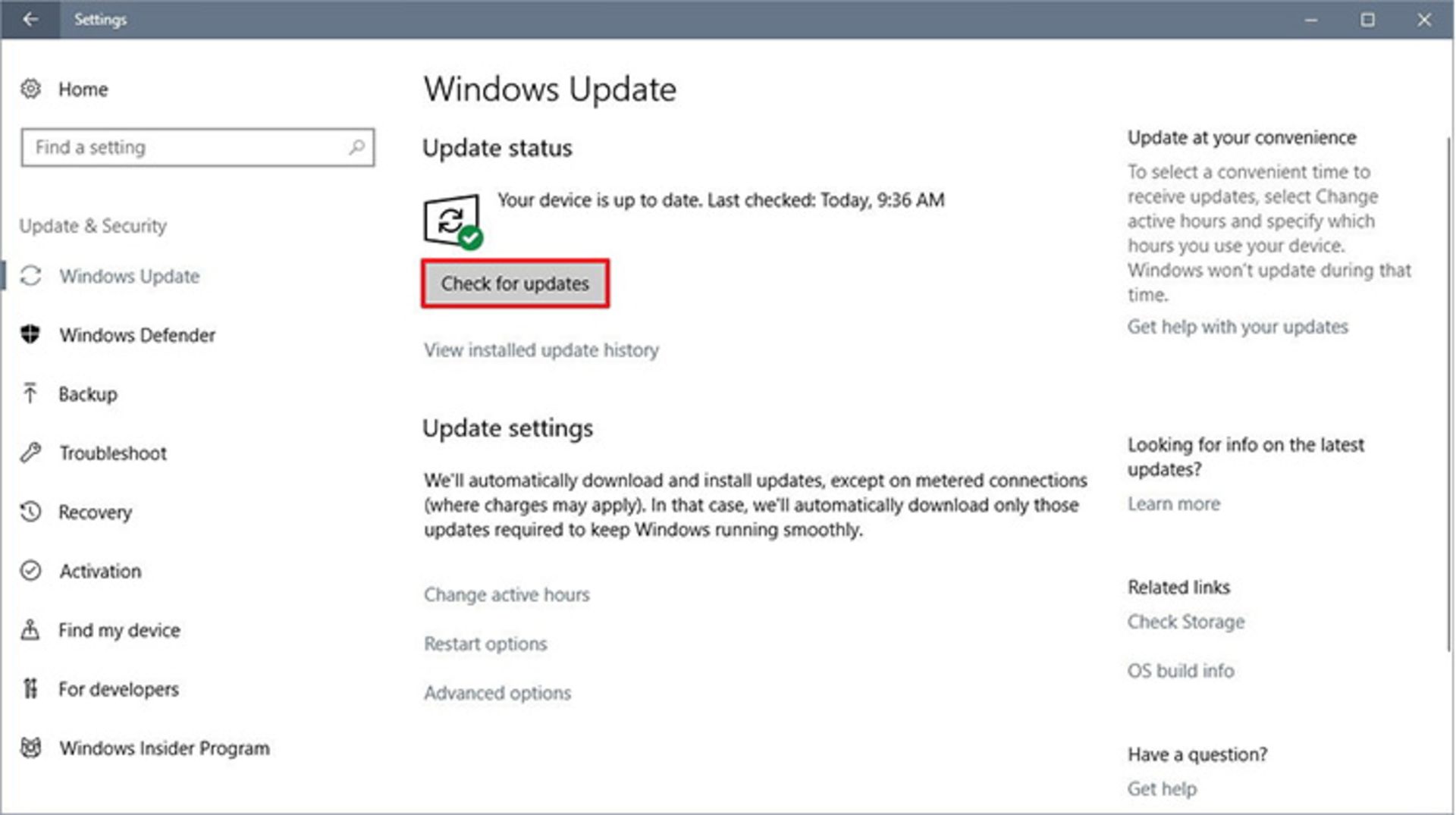Viewport: 1456px width, 815px height.
Task: Click the Windows Insider Program cat icon
Action: pyautogui.click(x=30, y=748)
